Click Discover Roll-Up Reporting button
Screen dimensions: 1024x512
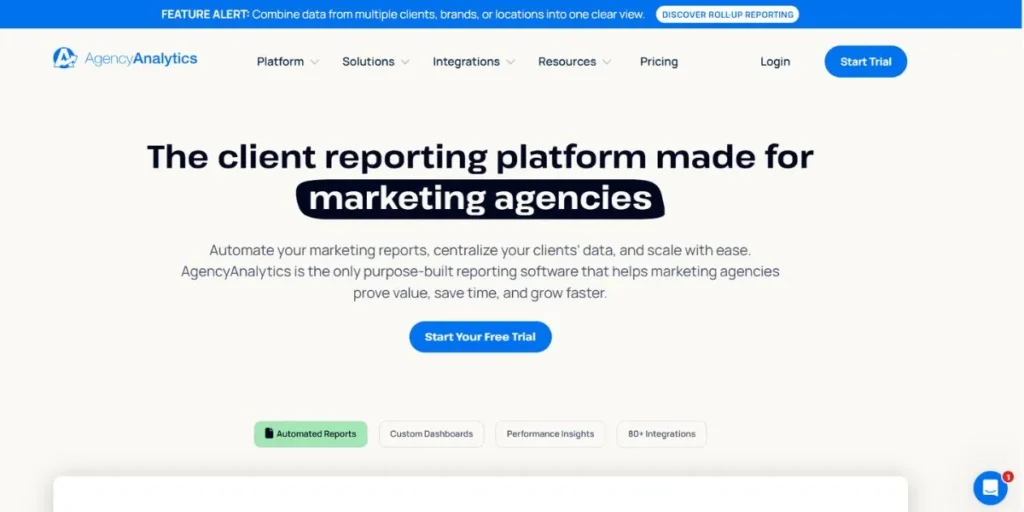click(x=728, y=14)
